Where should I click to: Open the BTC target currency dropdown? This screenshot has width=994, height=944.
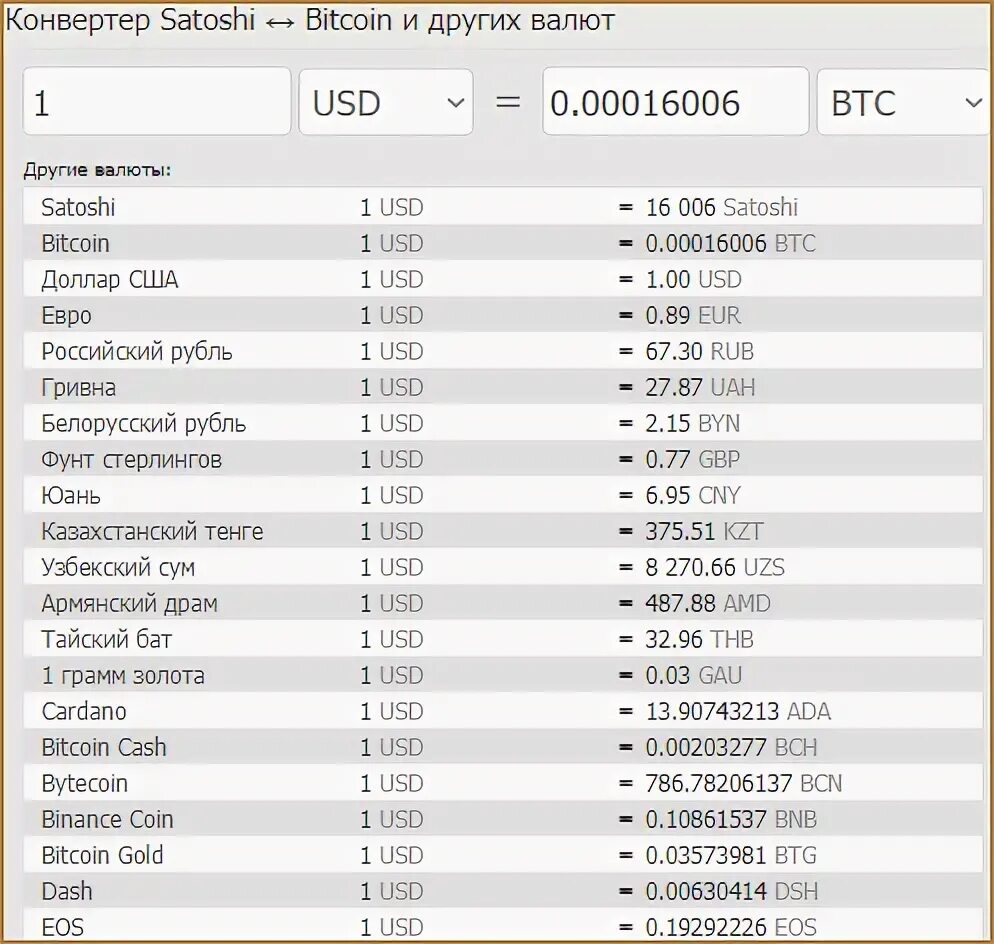[x=905, y=102]
